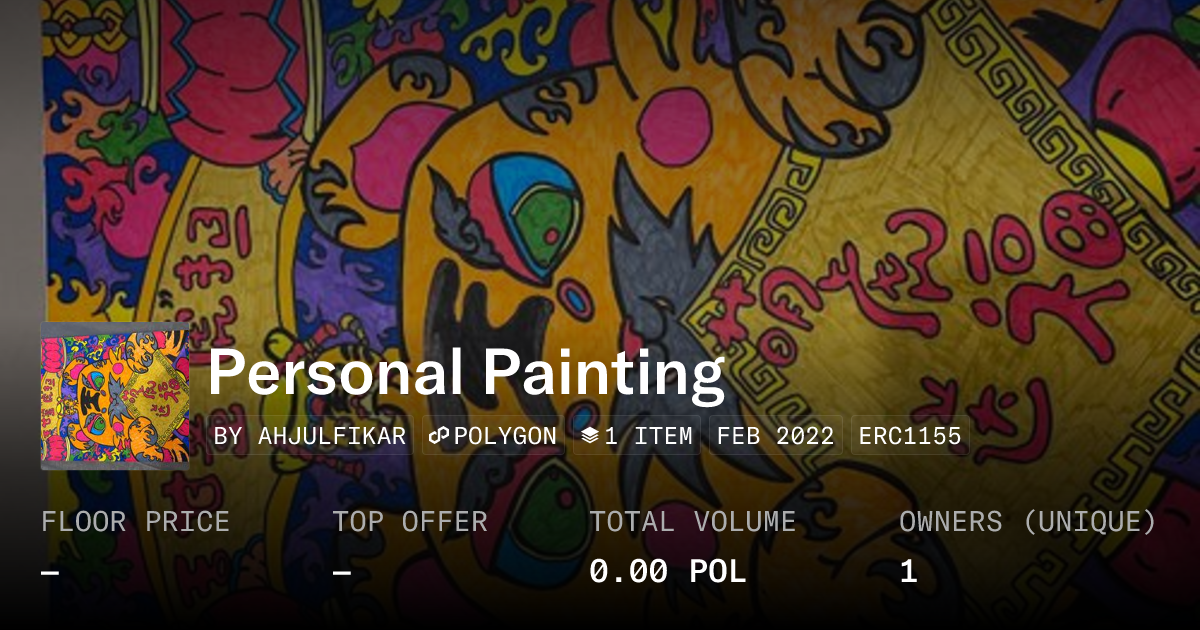
Task: Select the dash value under Top Offer
Action: click(x=342, y=572)
